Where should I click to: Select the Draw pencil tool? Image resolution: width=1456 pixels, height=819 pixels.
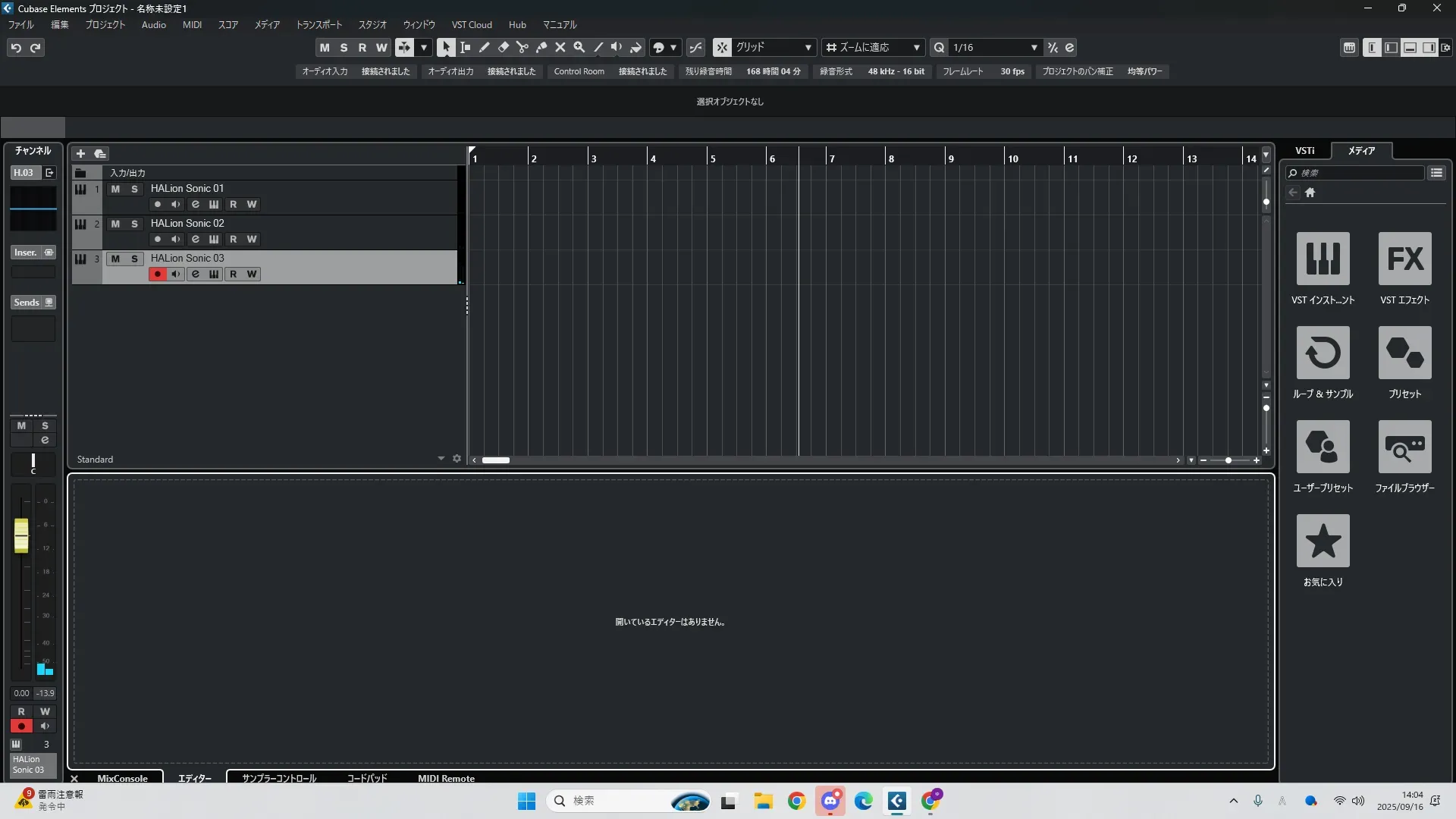(x=484, y=47)
